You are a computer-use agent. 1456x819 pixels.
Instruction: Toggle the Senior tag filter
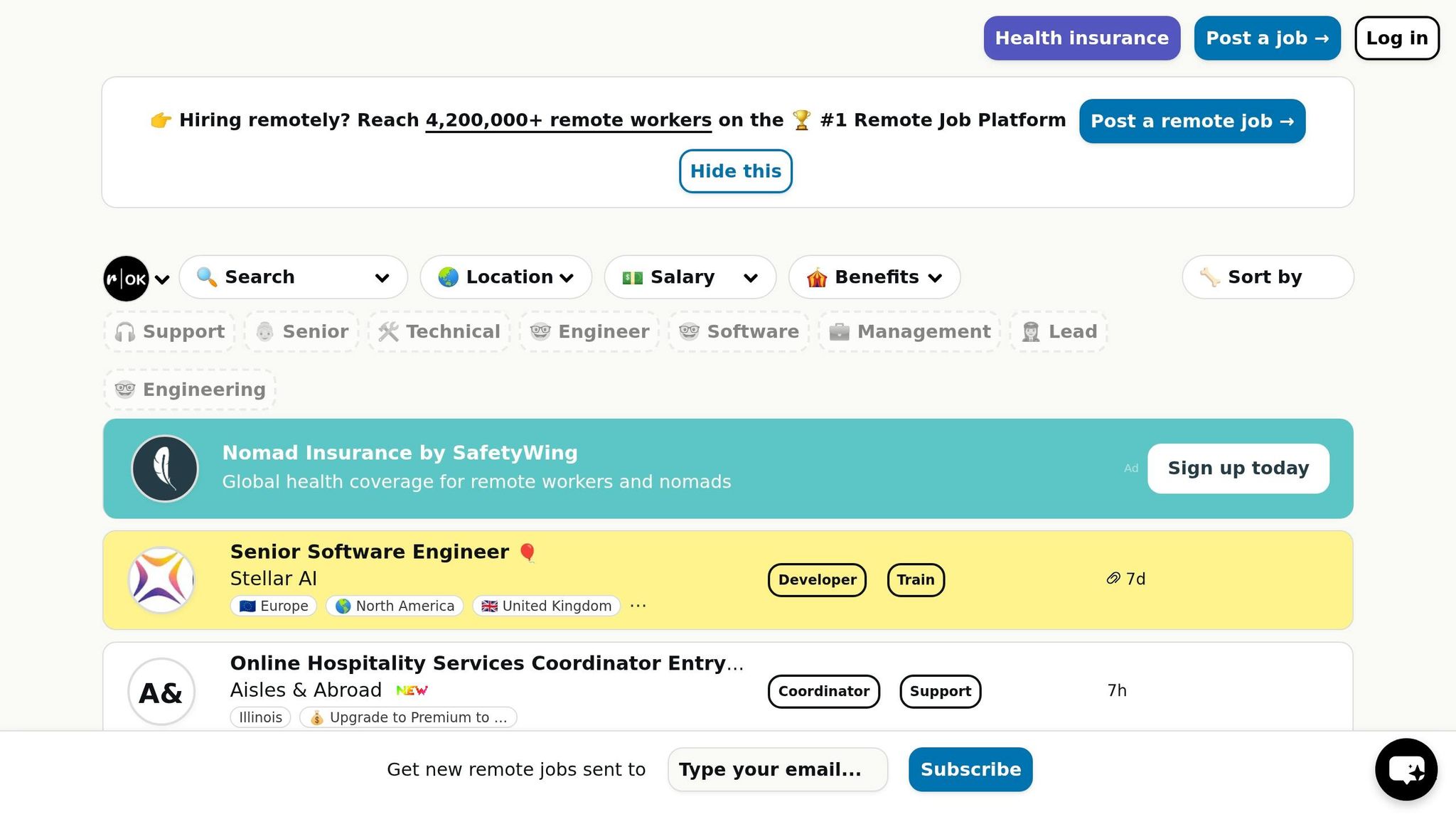pyautogui.click(x=302, y=332)
